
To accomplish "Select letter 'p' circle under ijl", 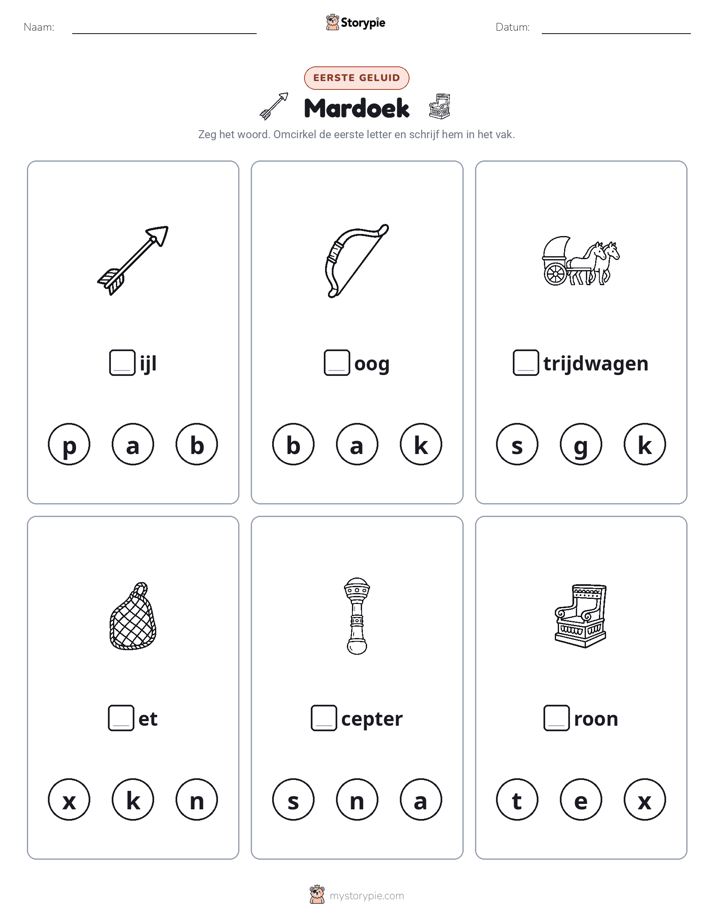I will [x=69, y=444].
